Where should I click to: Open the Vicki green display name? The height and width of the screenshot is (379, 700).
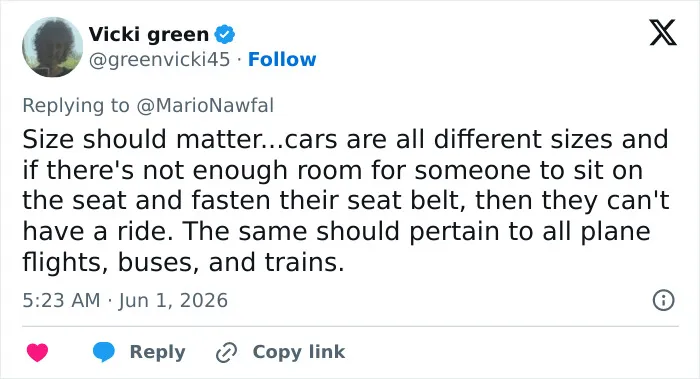148,34
